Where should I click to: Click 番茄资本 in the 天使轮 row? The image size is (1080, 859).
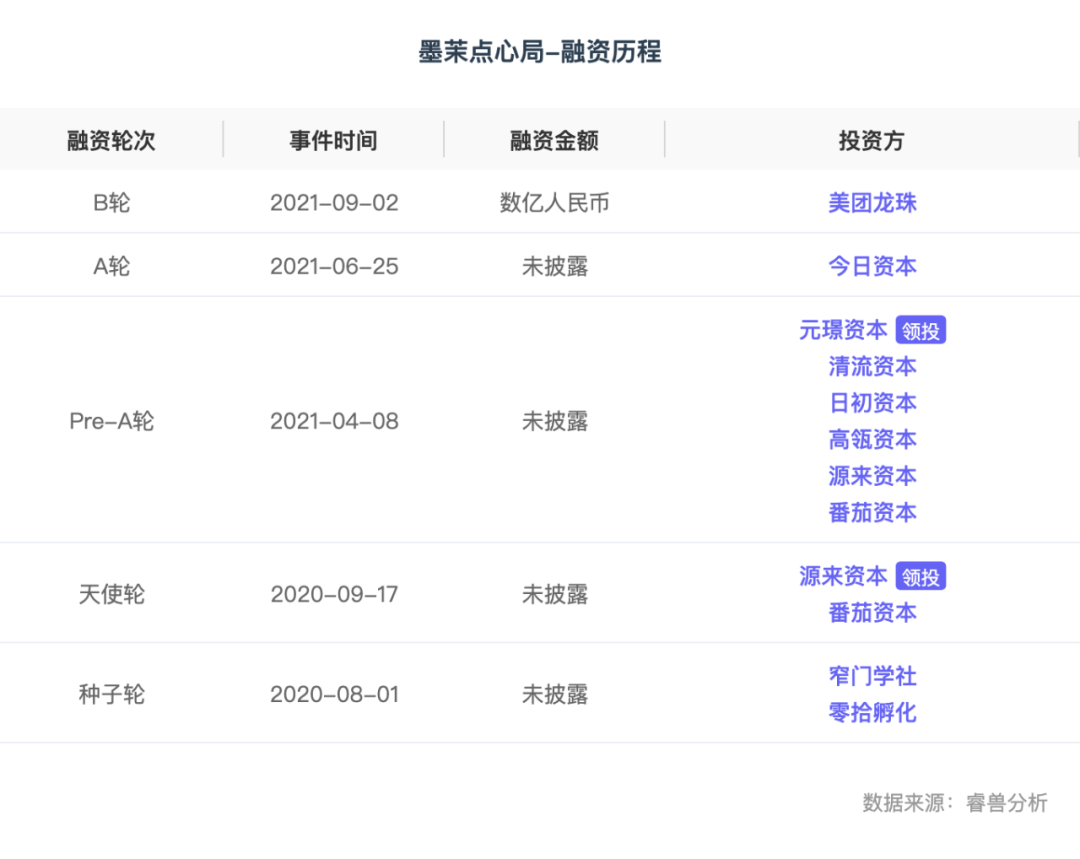pos(872,612)
